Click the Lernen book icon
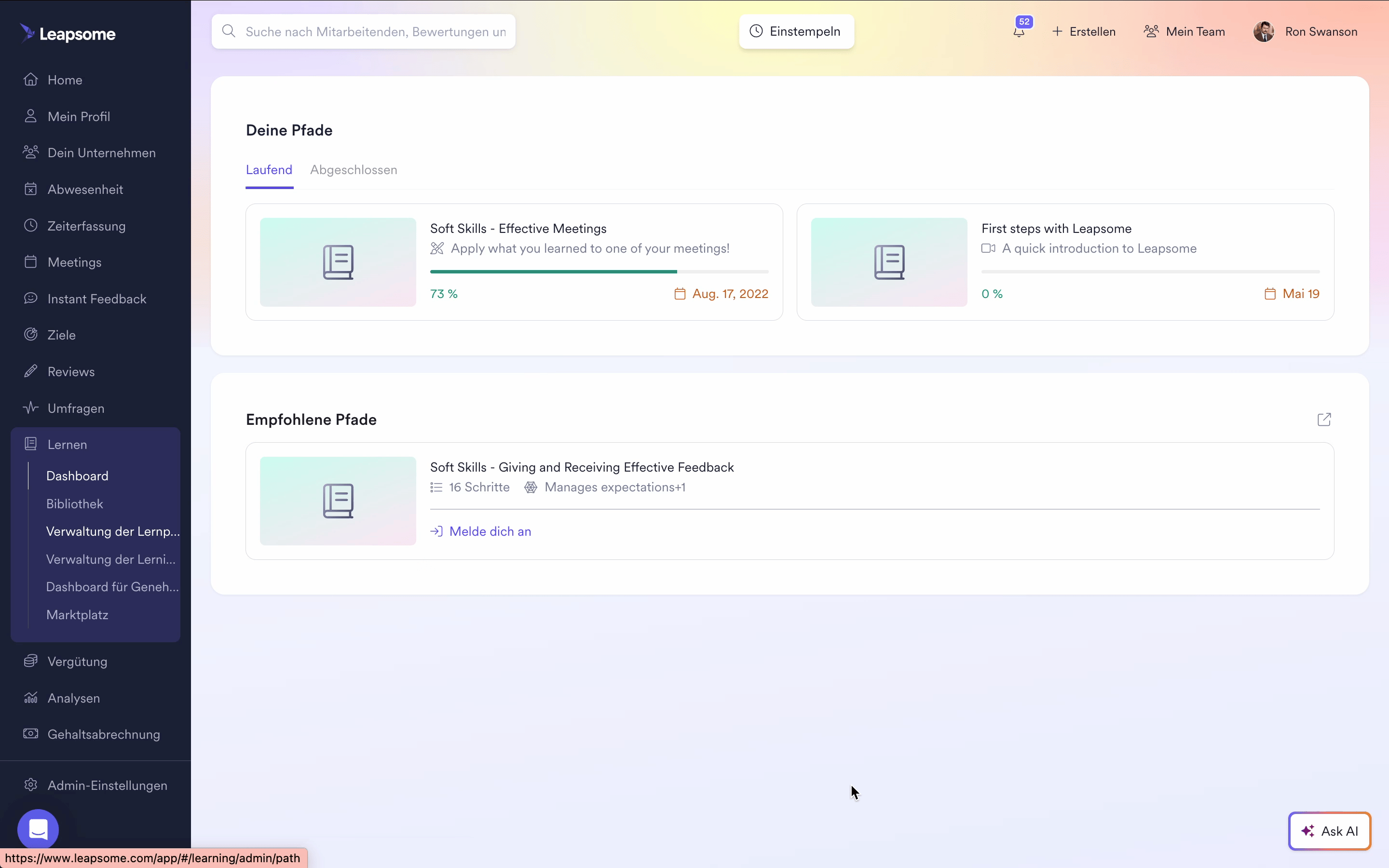Screen dimensions: 1389x868 [x=30, y=444]
